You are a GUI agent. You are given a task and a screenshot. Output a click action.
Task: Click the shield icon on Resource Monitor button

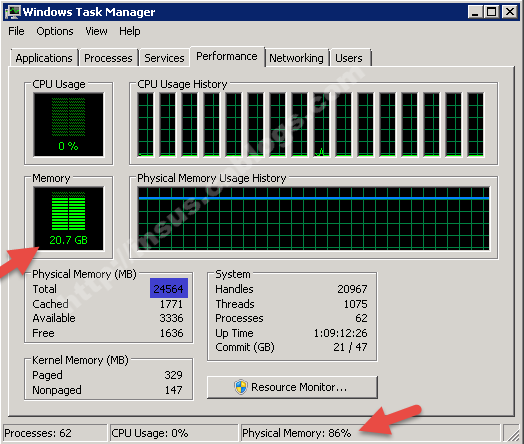tap(241, 387)
